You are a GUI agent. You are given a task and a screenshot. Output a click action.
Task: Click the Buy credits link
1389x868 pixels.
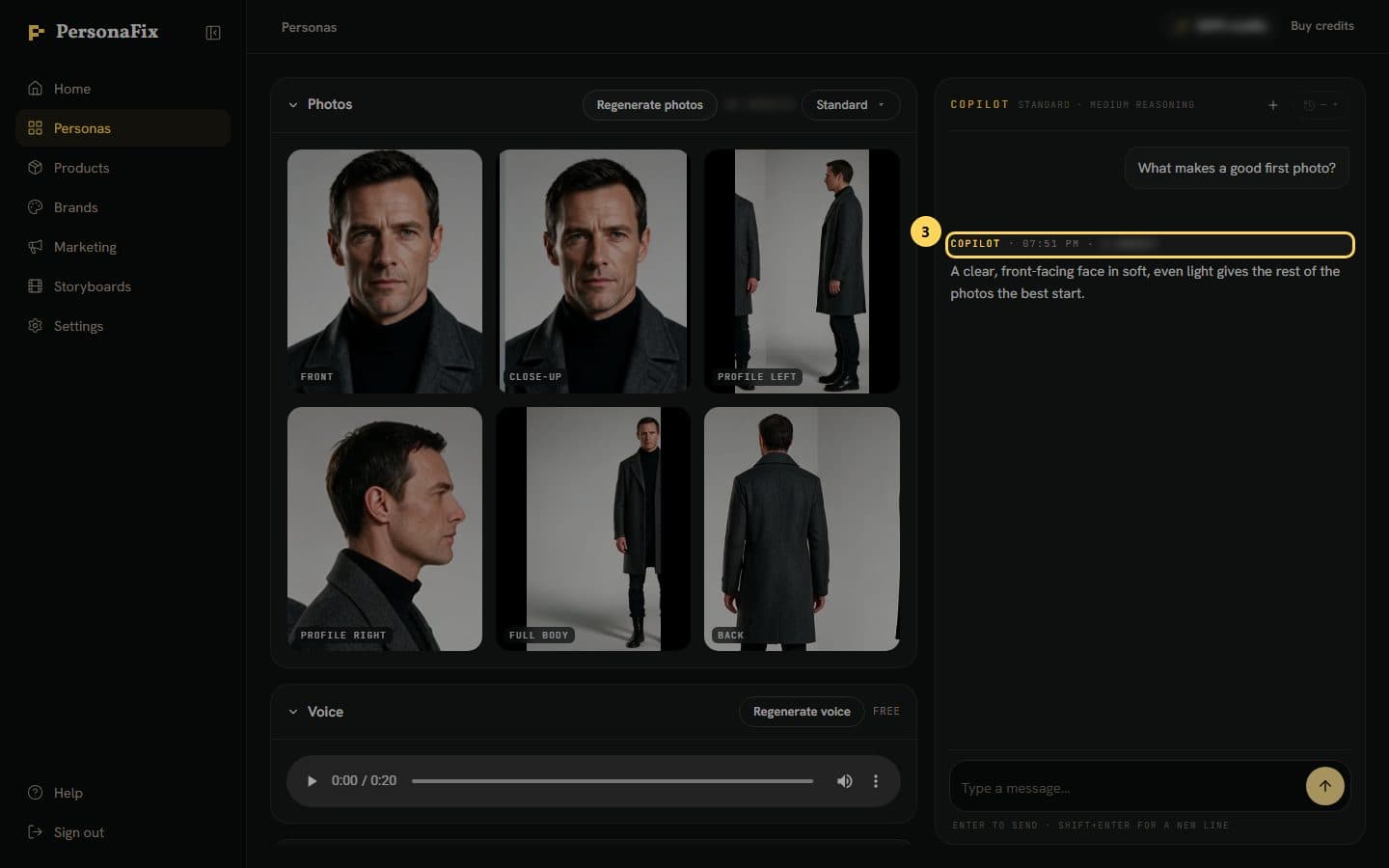1322,26
